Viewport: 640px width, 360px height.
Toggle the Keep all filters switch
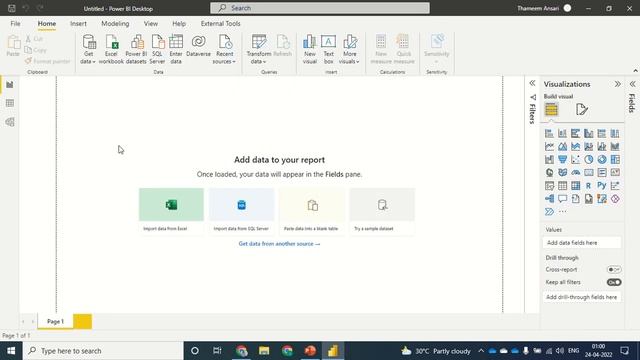point(614,282)
